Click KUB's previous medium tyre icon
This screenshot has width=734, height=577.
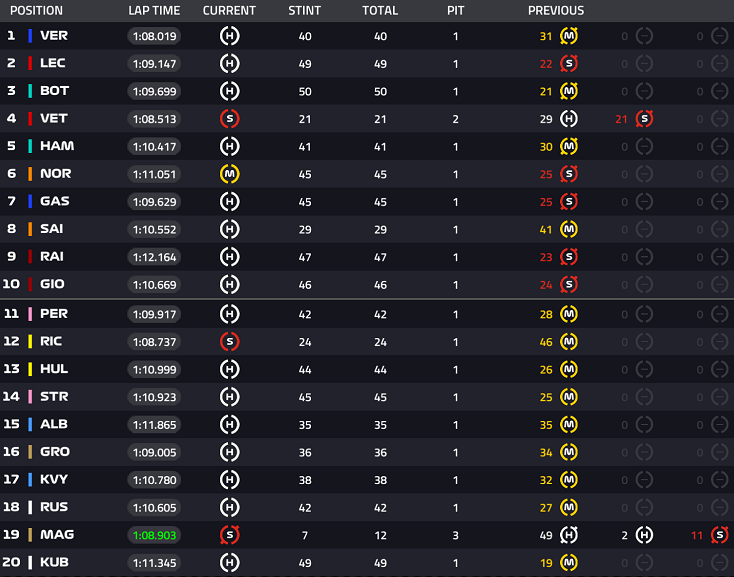pos(569,562)
